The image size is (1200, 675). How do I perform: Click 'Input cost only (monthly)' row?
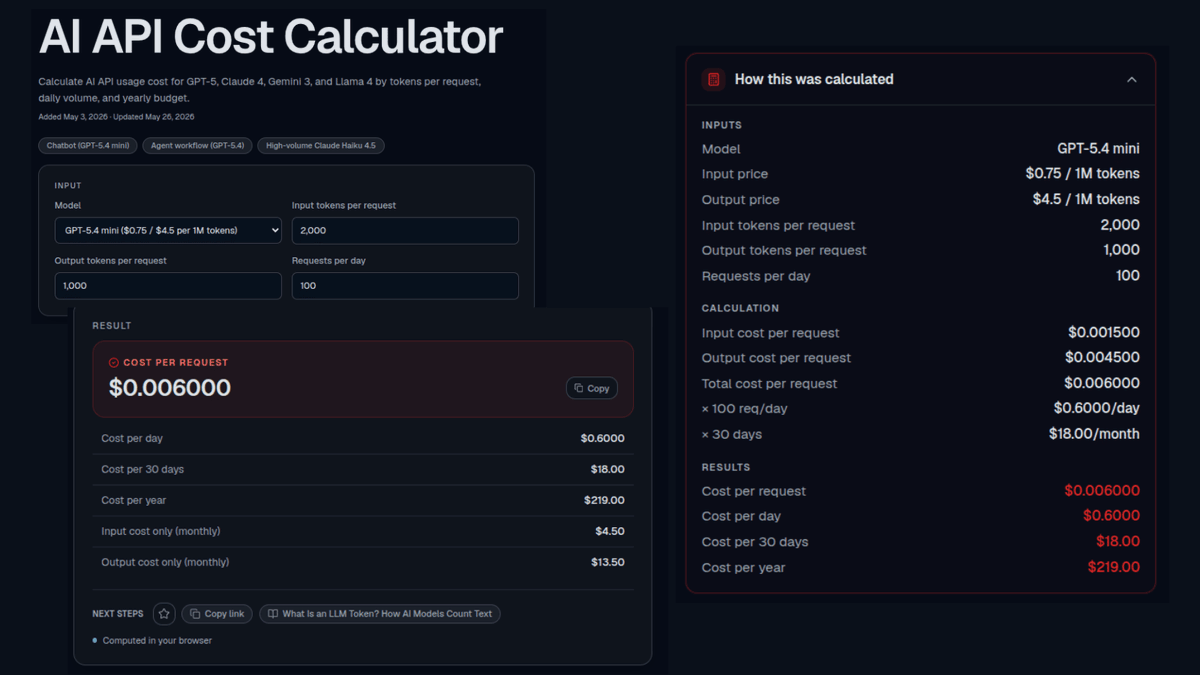pos(363,531)
